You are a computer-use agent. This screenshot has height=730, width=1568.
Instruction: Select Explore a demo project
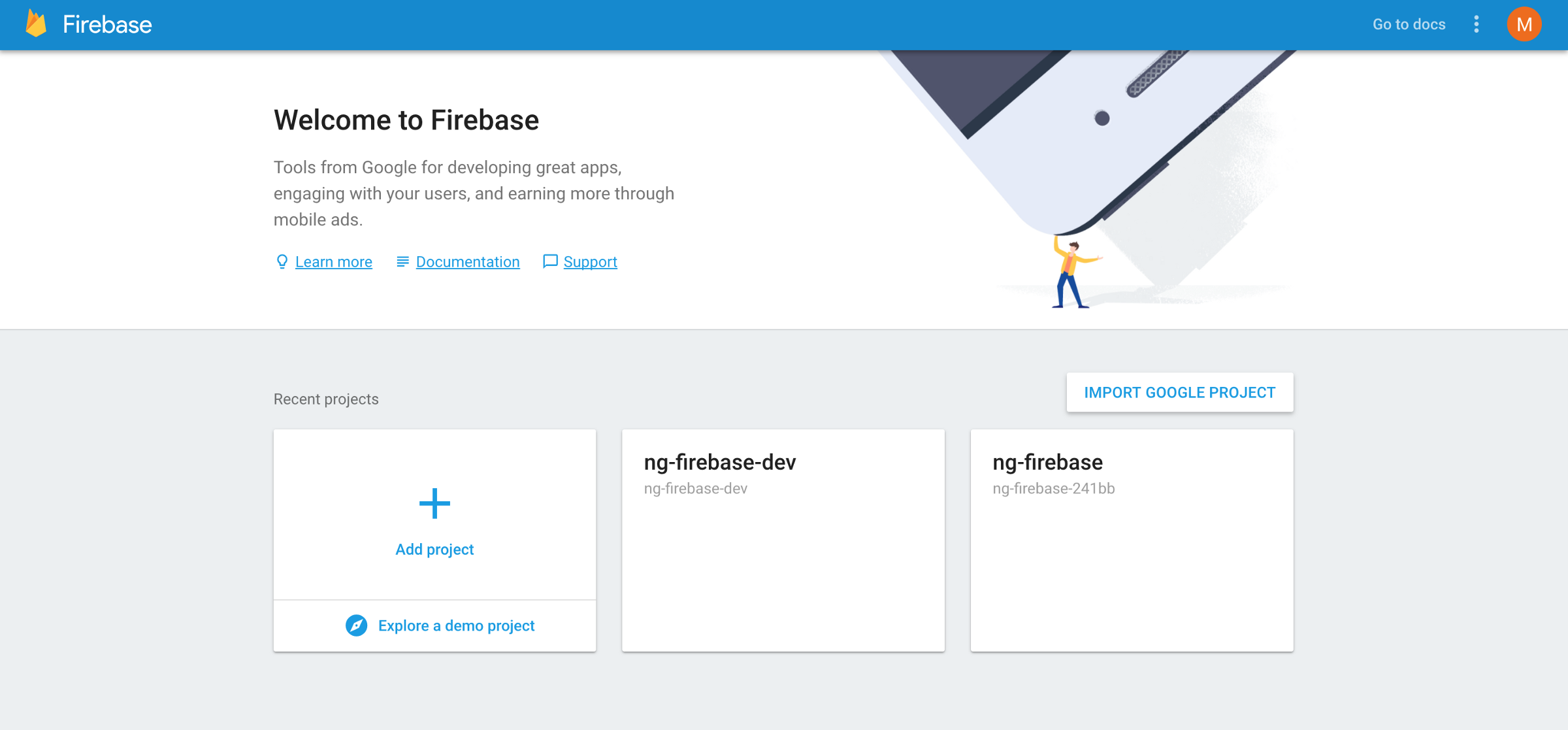coord(456,625)
